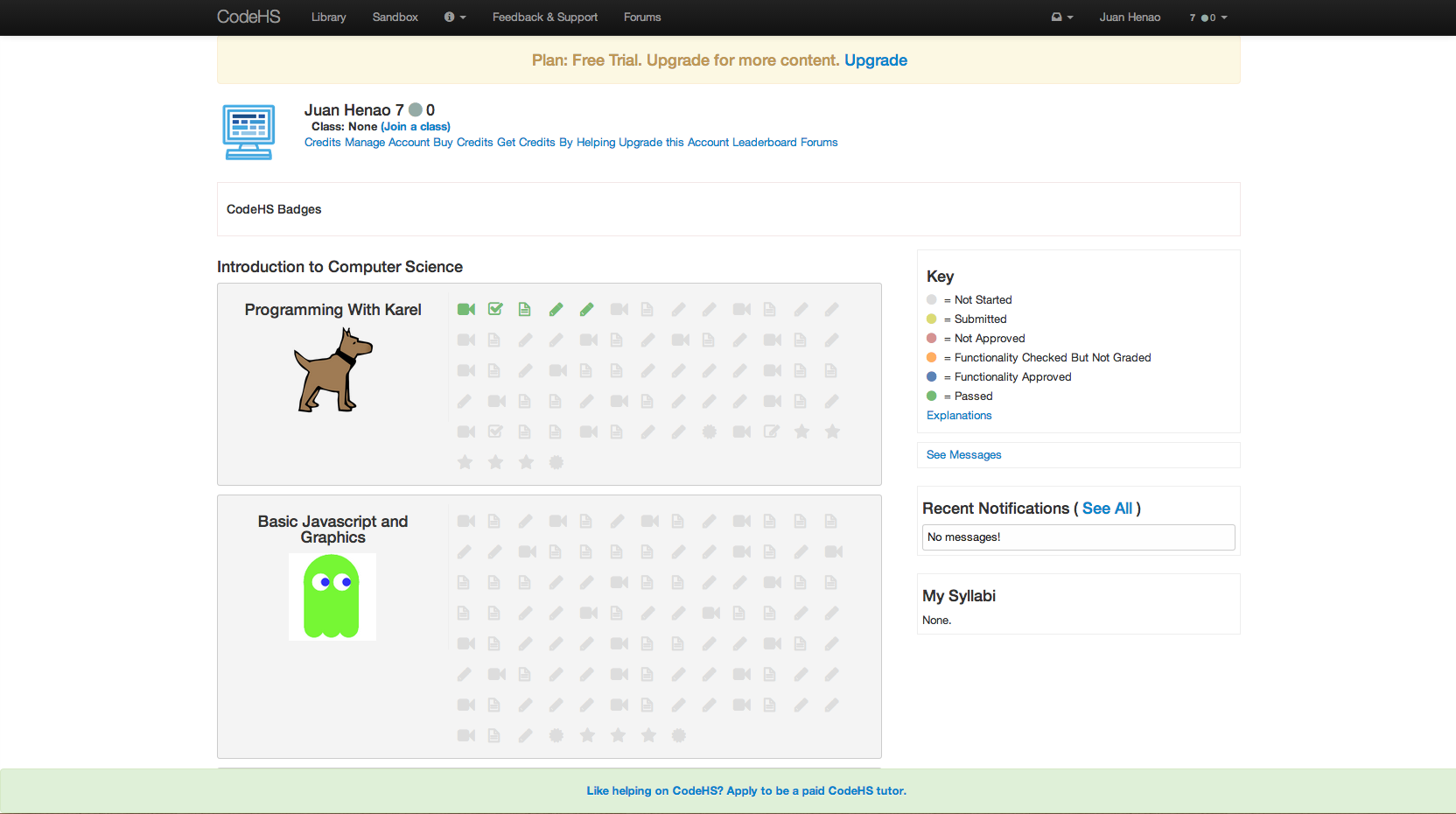Click Juan Henao in the top navbar

[x=1130, y=17]
